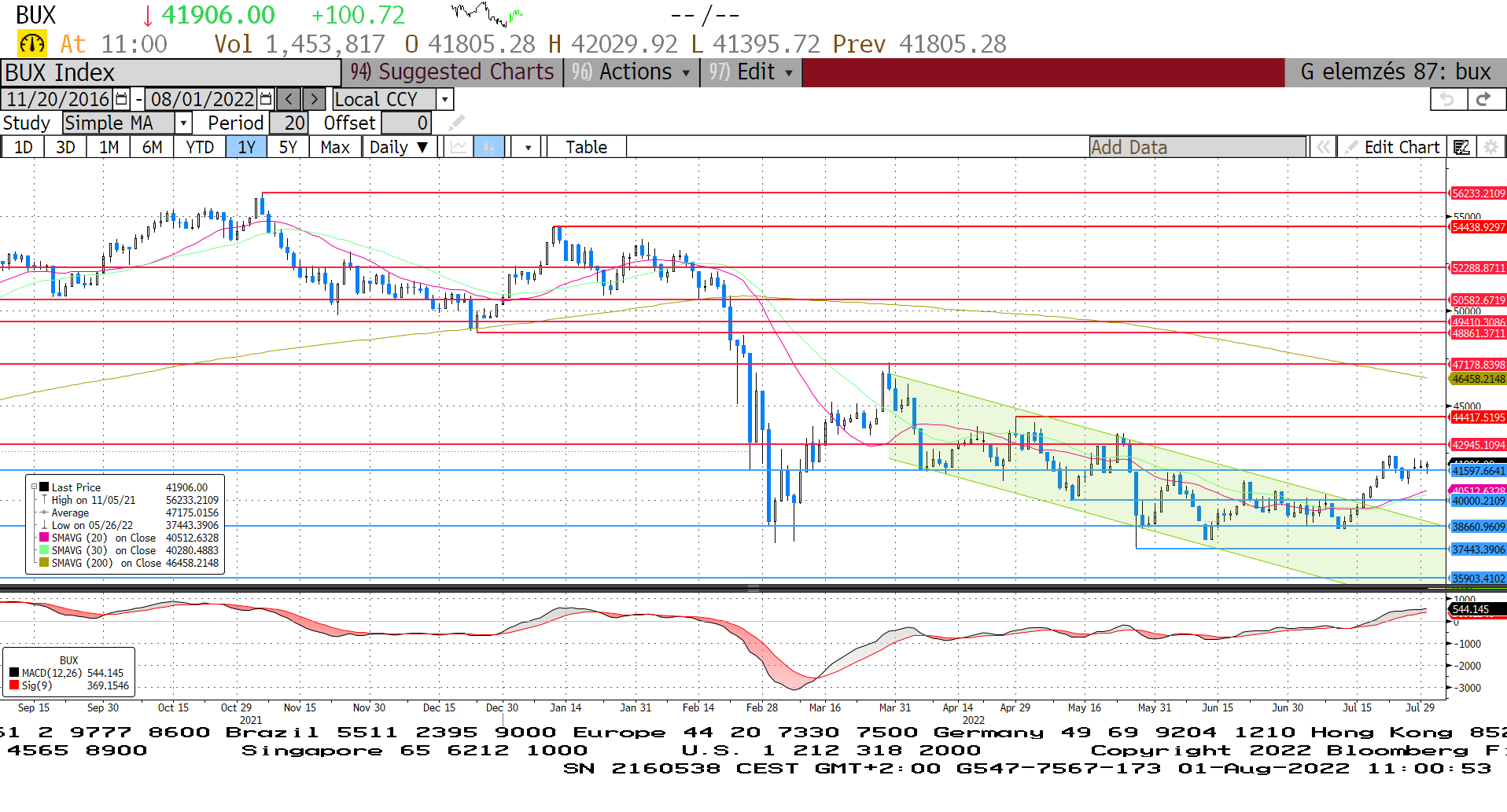Select the 1M range
This screenshot has height=812, width=1507.
[x=109, y=147]
